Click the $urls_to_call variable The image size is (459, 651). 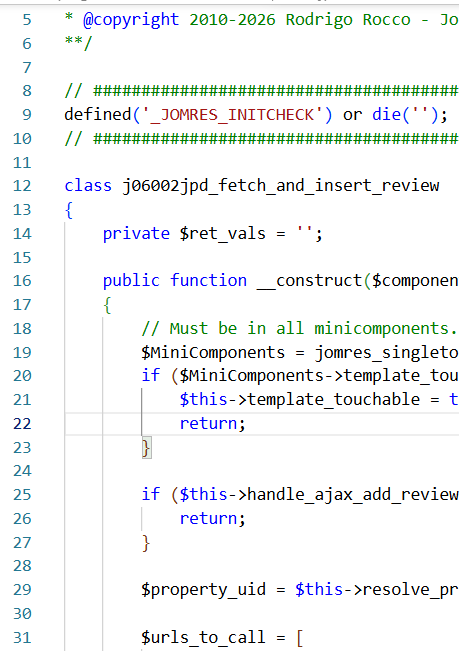pyautogui.click(x=203, y=638)
